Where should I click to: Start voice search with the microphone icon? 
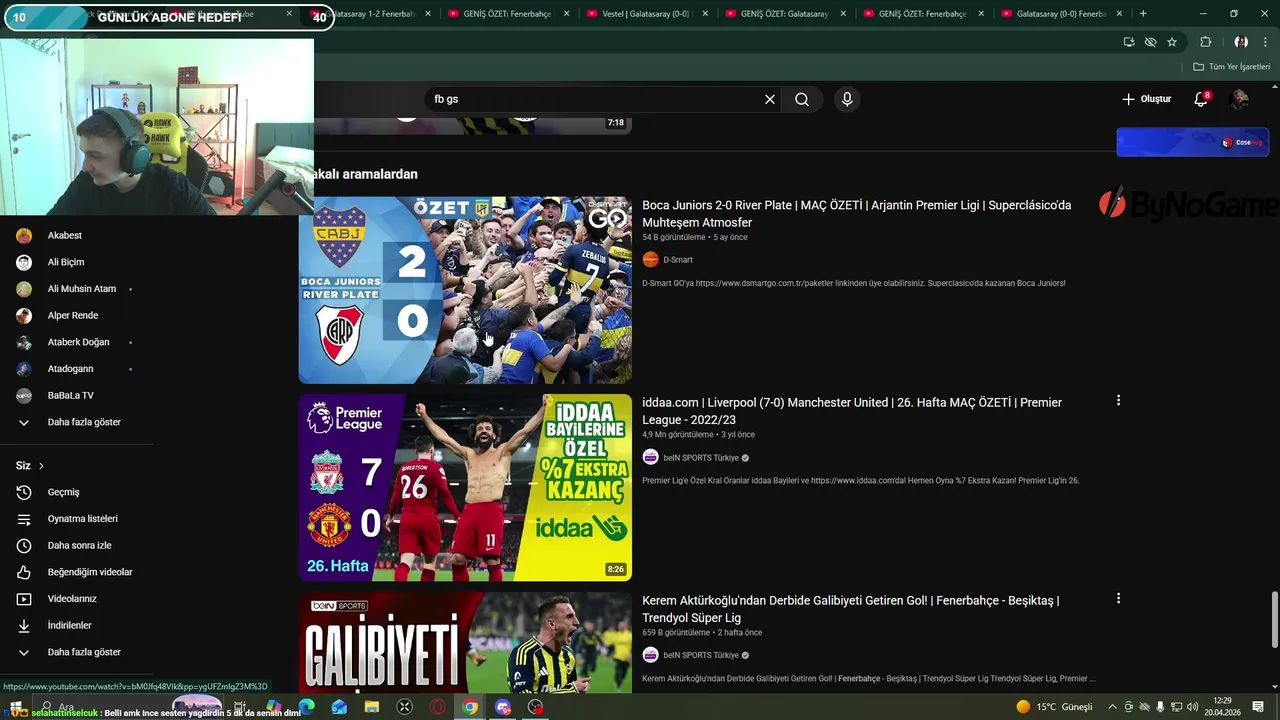pyautogui.click(x=847, y=99)
